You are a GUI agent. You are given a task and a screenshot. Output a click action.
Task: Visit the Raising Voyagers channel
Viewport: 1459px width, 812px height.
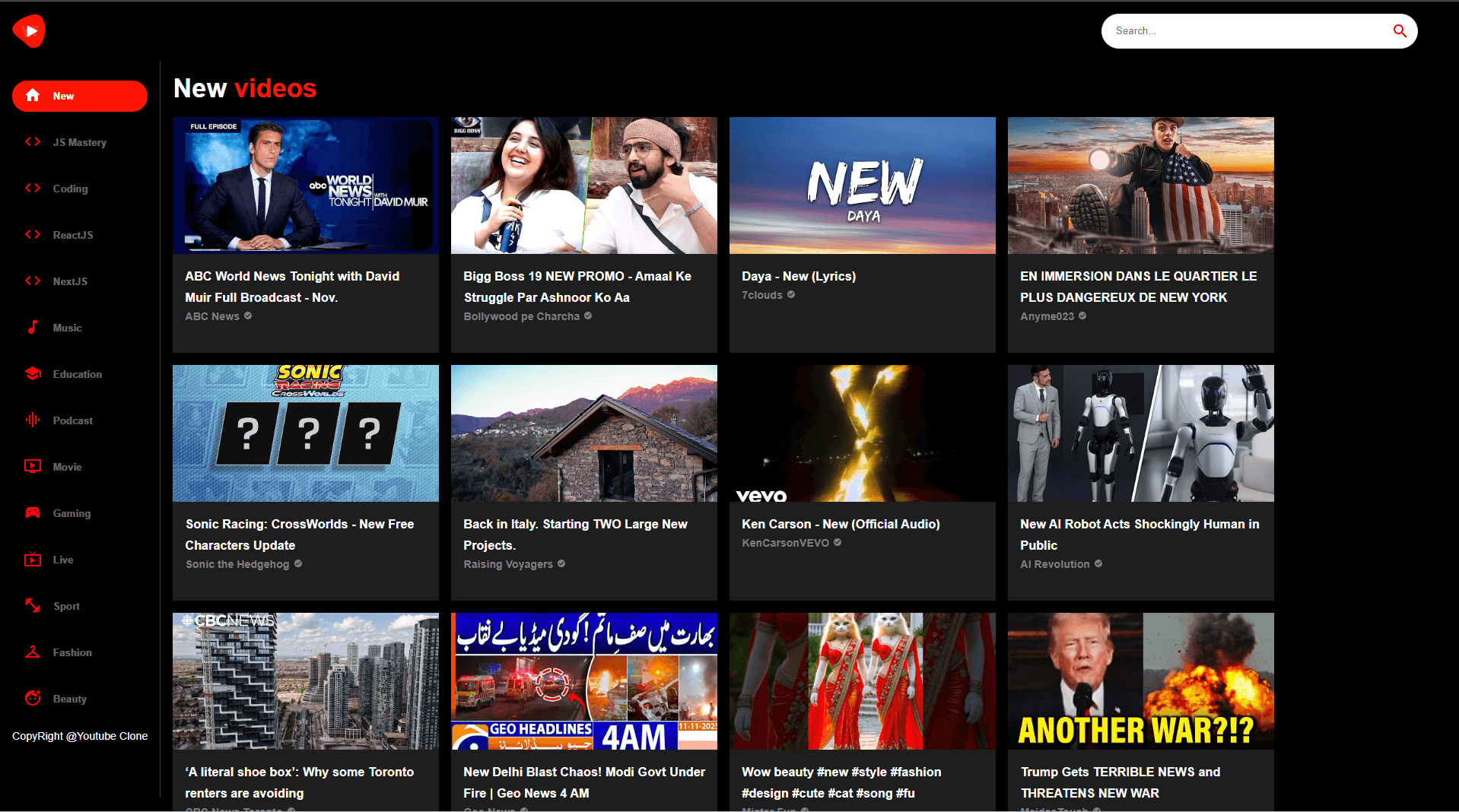(508, 564)
